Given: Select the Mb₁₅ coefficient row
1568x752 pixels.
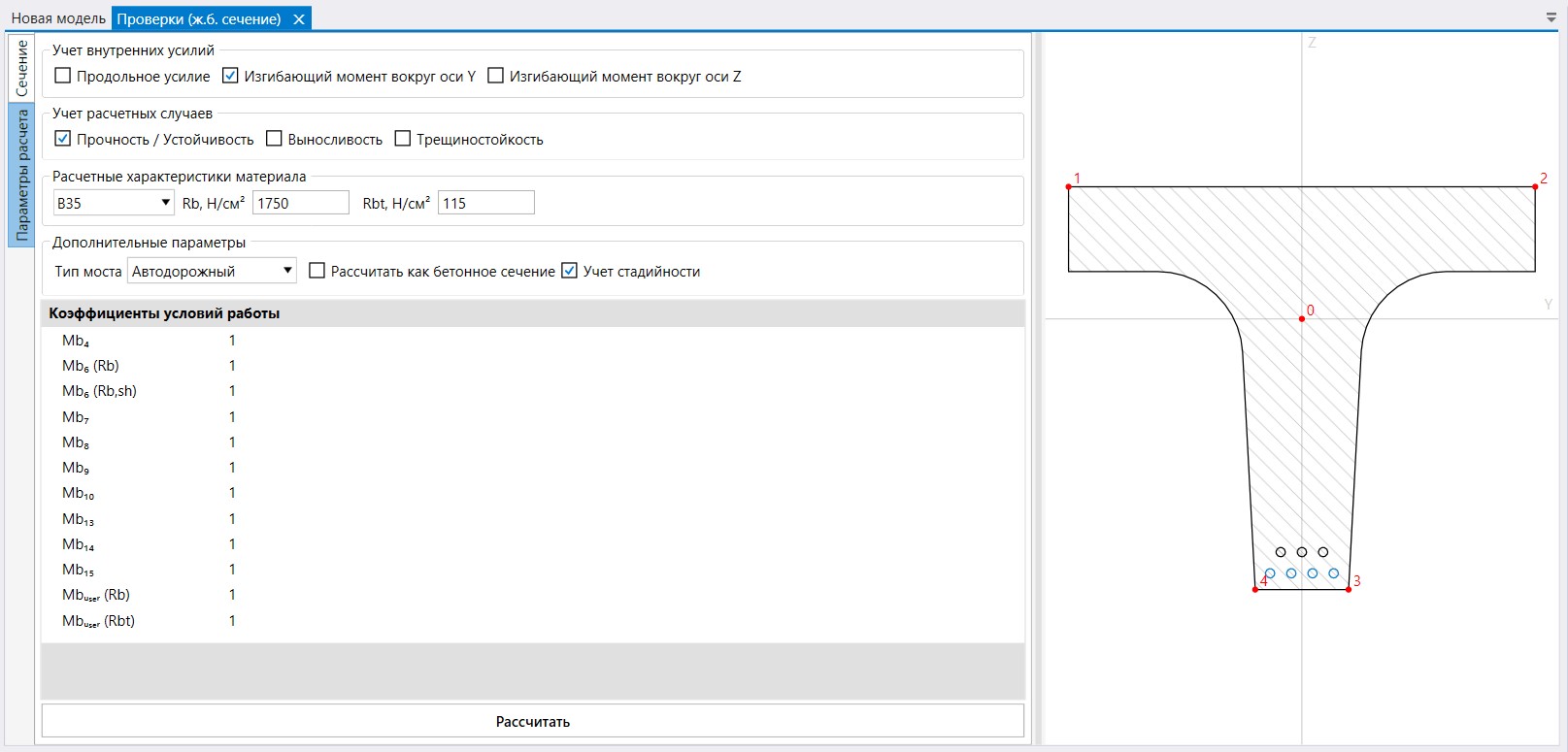Looking at the screenshot, I should point(533,570).
